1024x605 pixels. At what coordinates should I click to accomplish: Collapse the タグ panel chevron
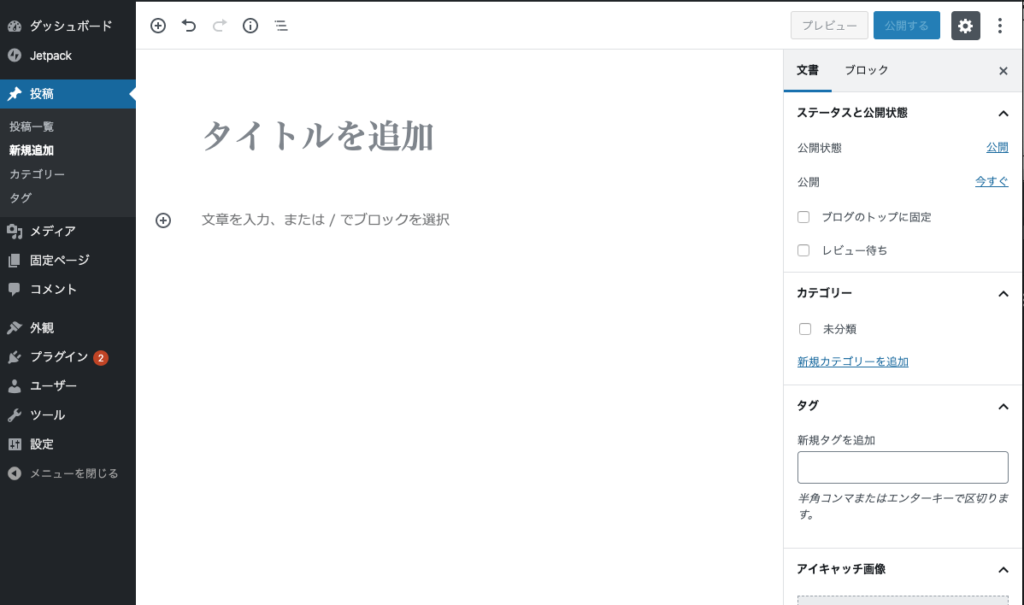1003,406
